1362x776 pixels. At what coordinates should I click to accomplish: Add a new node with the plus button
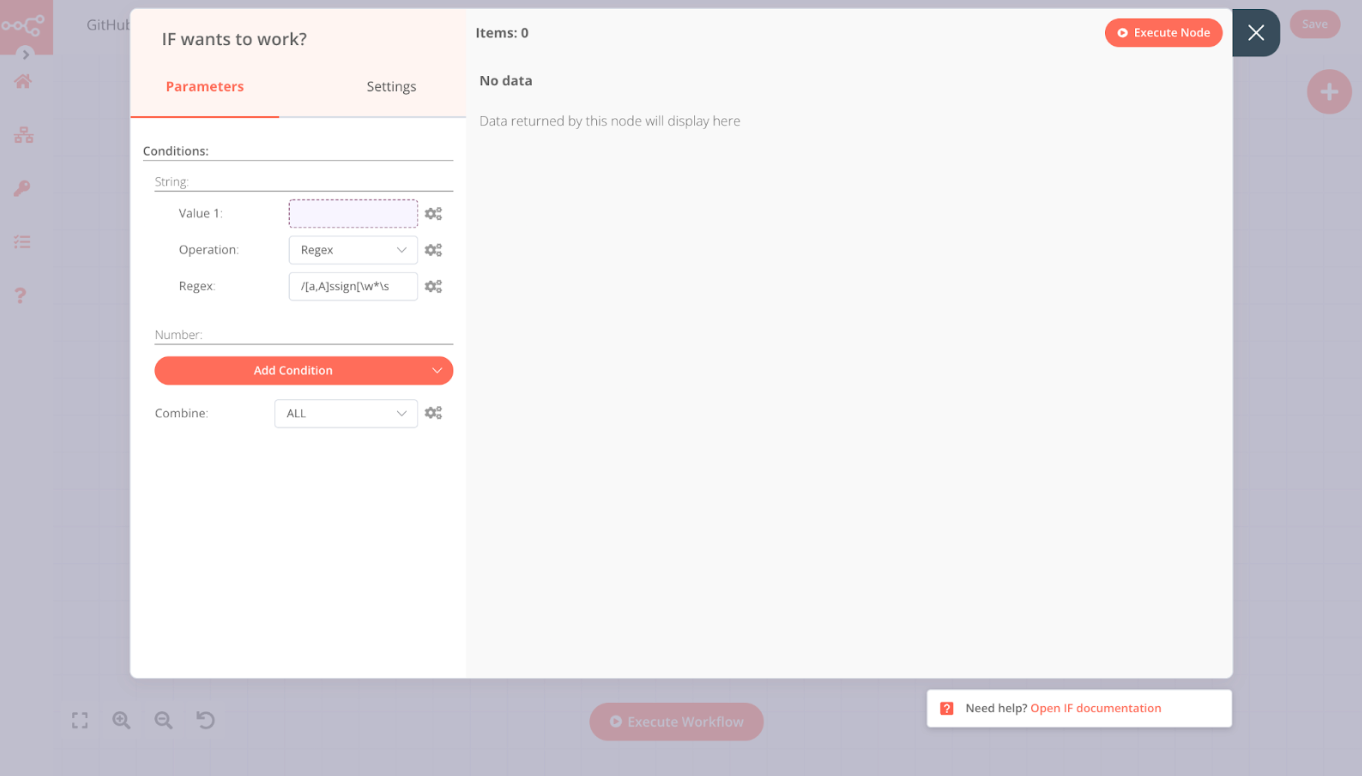(x=1329, y=92)
